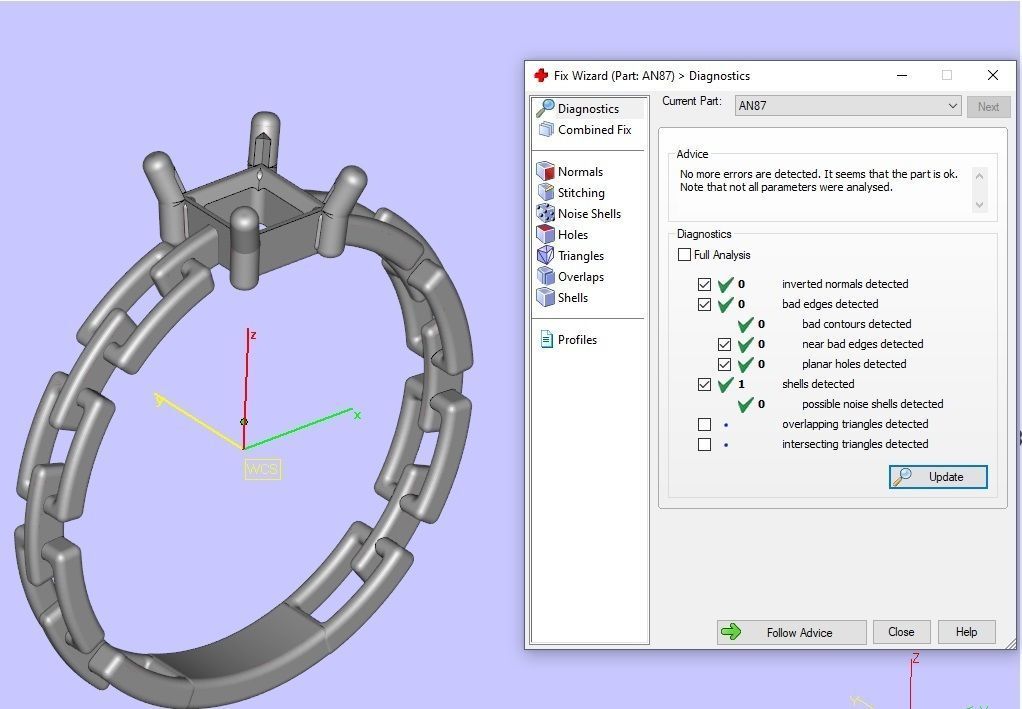1022x709 pixels.
Task: Click green checkmark beside bad contours
Action: point(746,324)
